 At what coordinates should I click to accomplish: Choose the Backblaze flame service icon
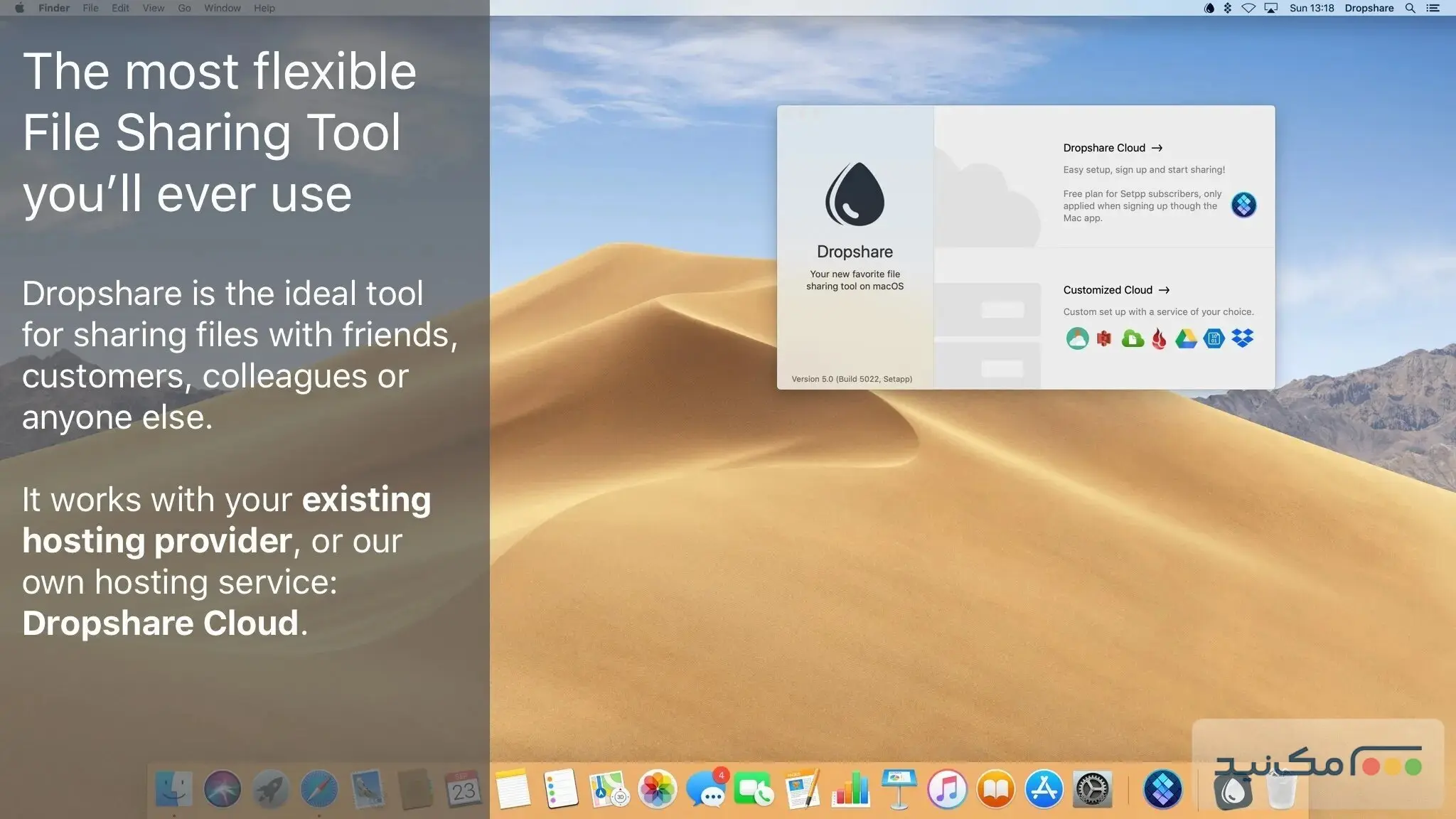pyautogui.click(x=1159, y=339)
